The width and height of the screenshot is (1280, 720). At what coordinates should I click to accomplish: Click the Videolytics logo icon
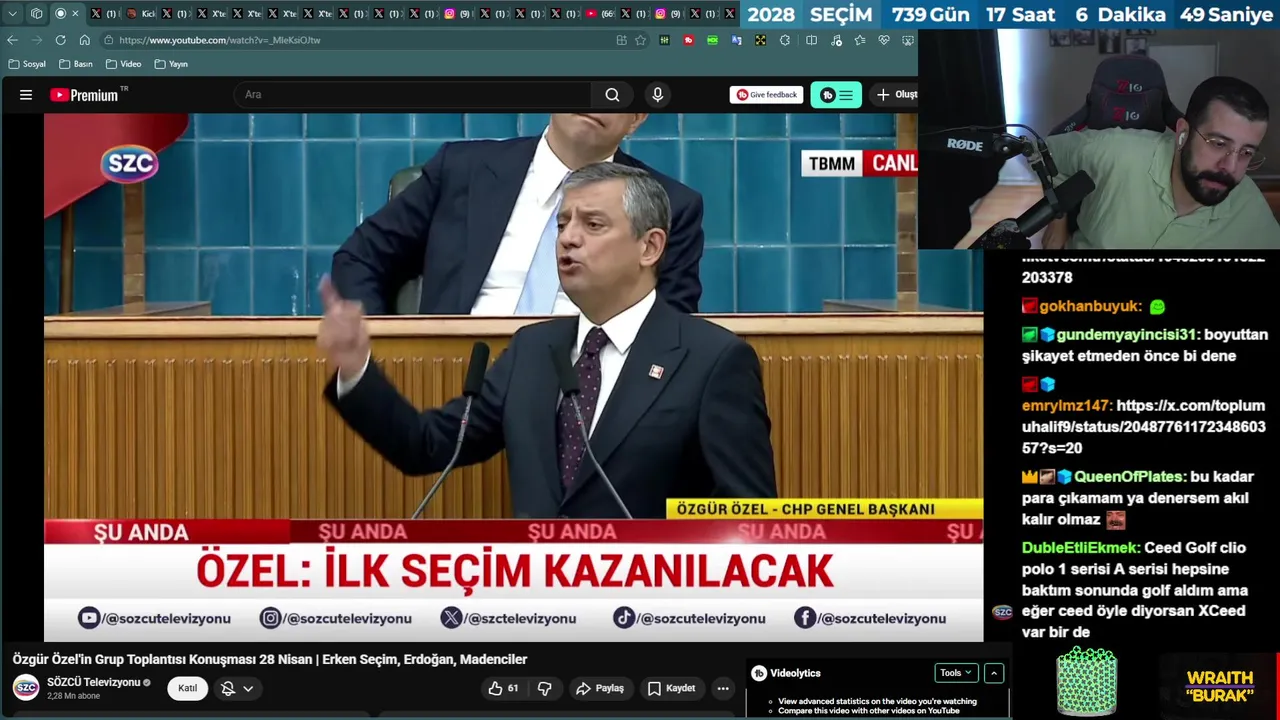(759, 673)
